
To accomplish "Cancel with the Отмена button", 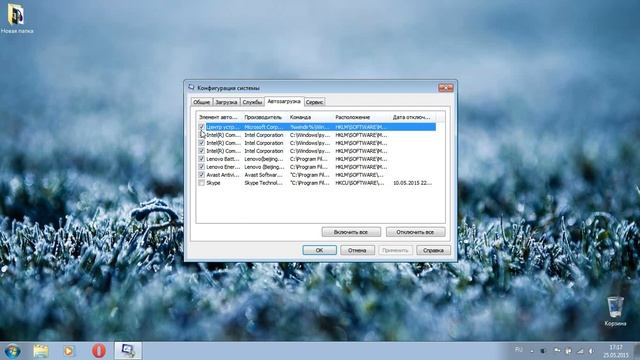I will [x=357, y=250].
